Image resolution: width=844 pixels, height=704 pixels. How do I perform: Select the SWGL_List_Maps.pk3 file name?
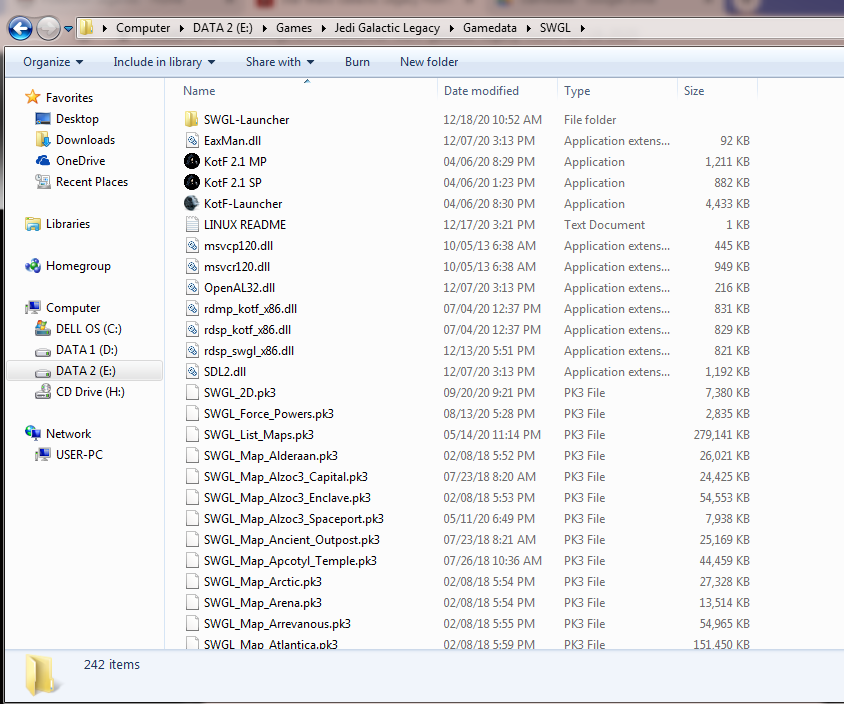coord(258,435)
